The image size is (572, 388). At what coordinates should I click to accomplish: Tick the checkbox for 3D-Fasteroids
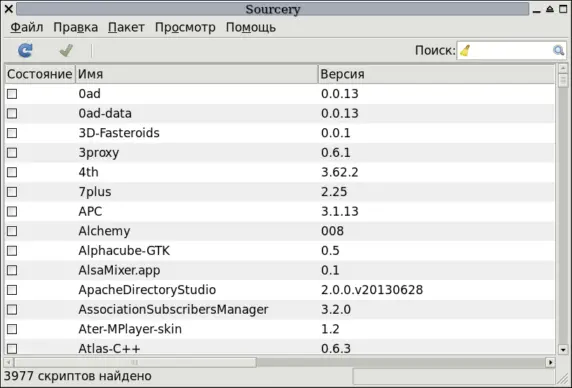(12, 133)
